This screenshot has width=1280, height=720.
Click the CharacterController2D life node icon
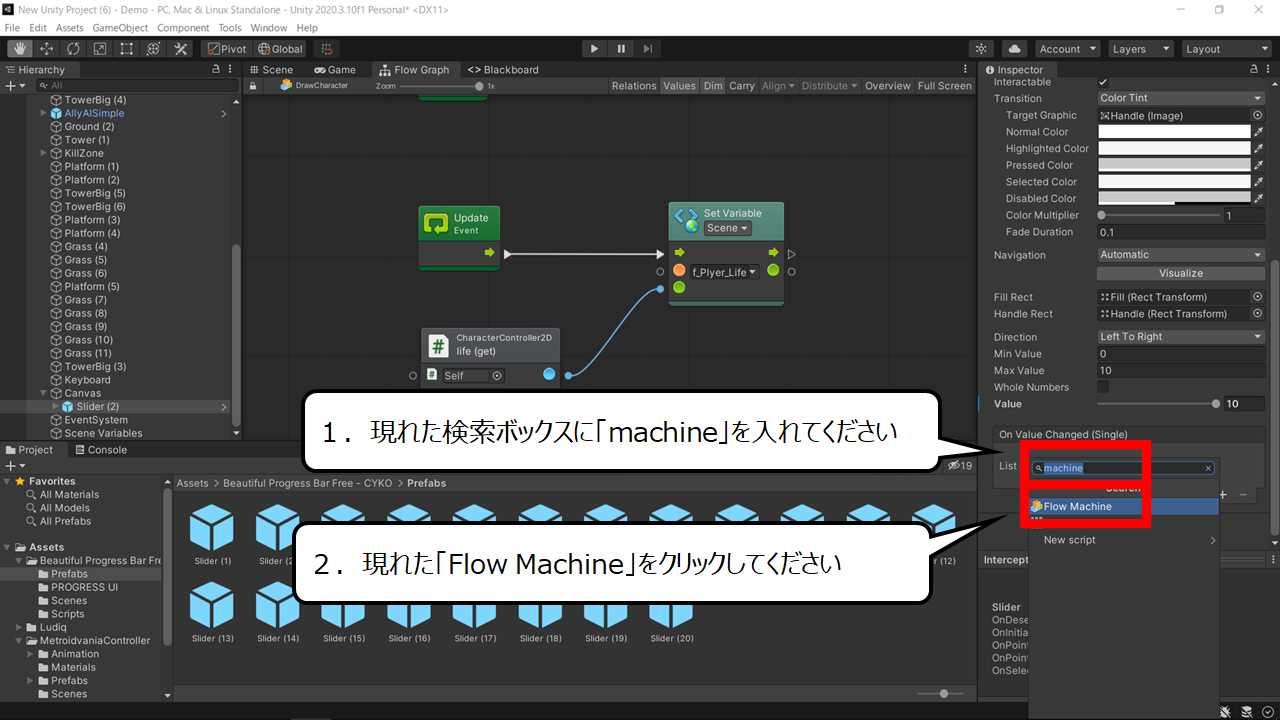point(438,346)
